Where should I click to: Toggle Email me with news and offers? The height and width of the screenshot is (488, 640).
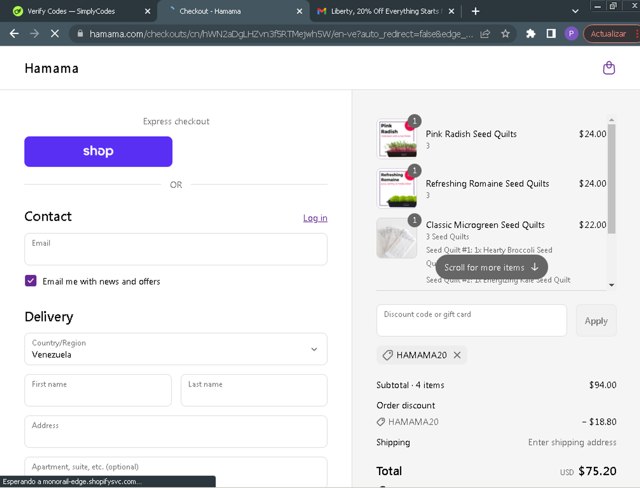pyautogui.click(x=31, y=281)
